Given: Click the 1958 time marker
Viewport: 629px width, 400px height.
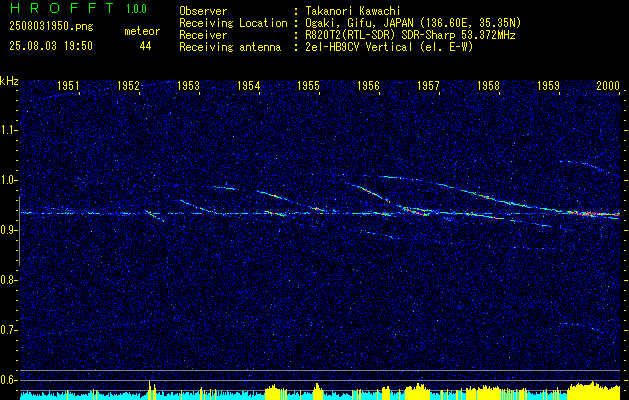Looking at the screenshot, I should pos(489,85).
